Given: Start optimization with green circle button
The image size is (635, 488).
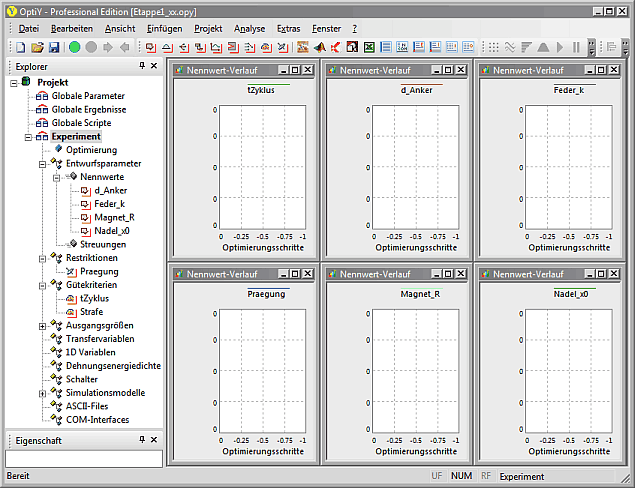Looking at the screenshot, I should (x=75, y=47).
